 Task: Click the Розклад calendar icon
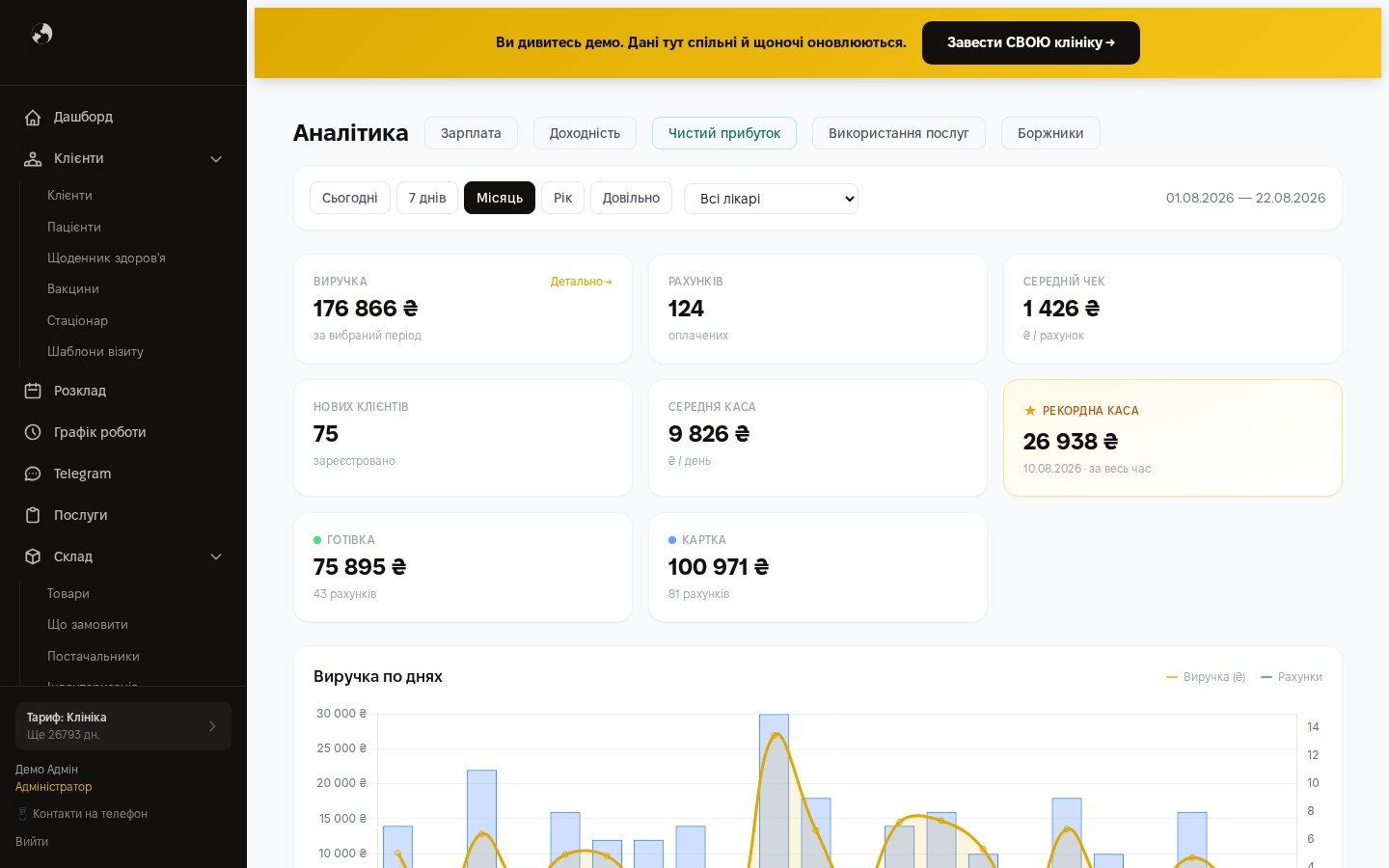33,391
